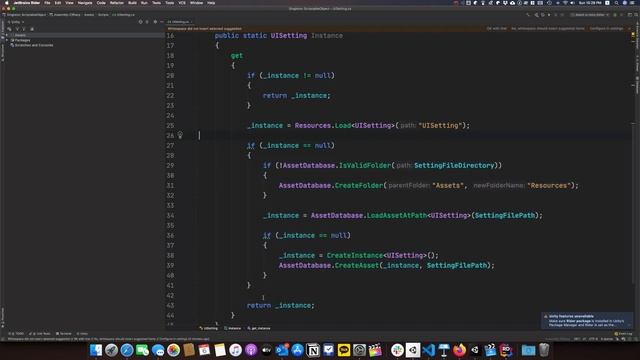
Task: Expand the Packages tree node
Action: click(7, 40)
